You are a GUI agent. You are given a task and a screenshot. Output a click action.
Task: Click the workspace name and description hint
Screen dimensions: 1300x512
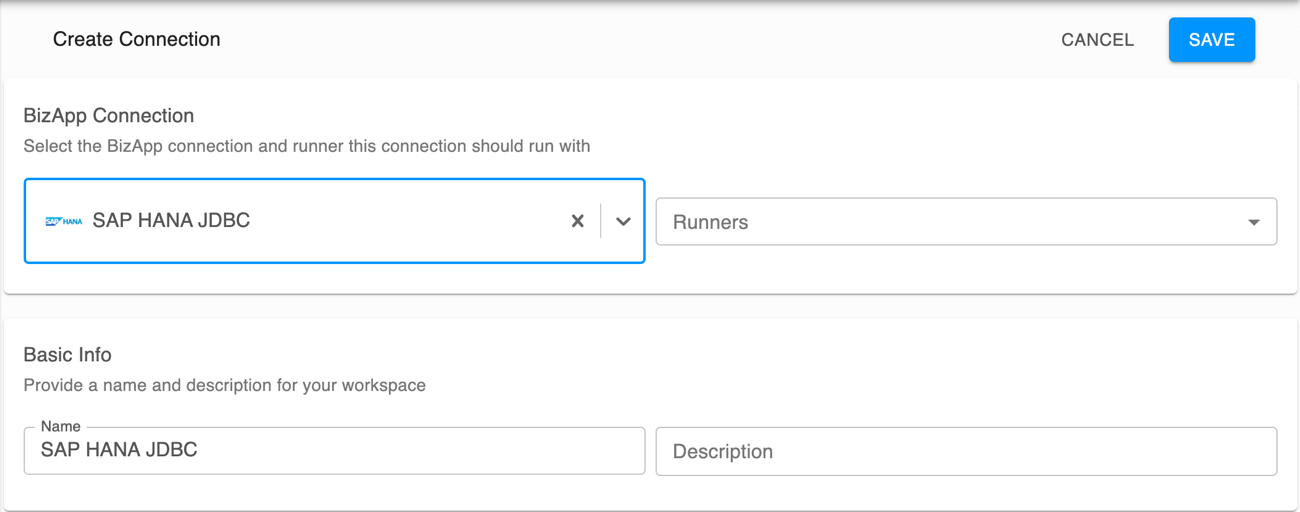pyautogui.click(x=224, y=386)
